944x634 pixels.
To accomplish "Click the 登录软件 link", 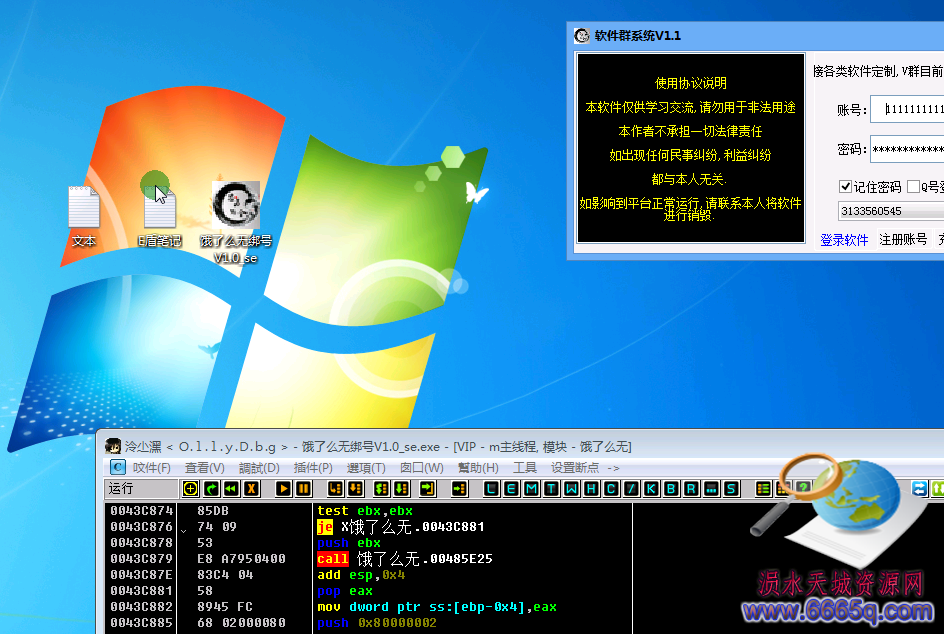I will 844,240.
